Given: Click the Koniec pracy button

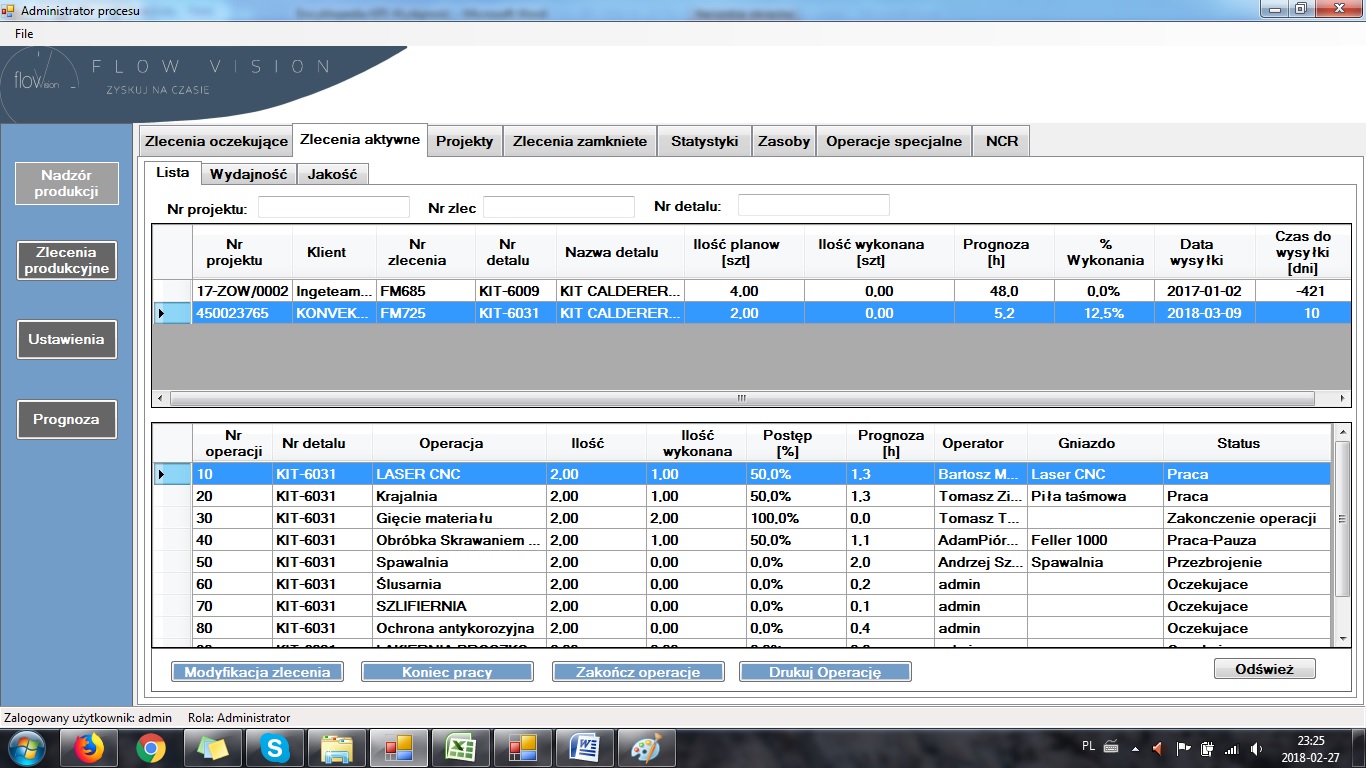Looking at the screenshot, I should 447,672.
